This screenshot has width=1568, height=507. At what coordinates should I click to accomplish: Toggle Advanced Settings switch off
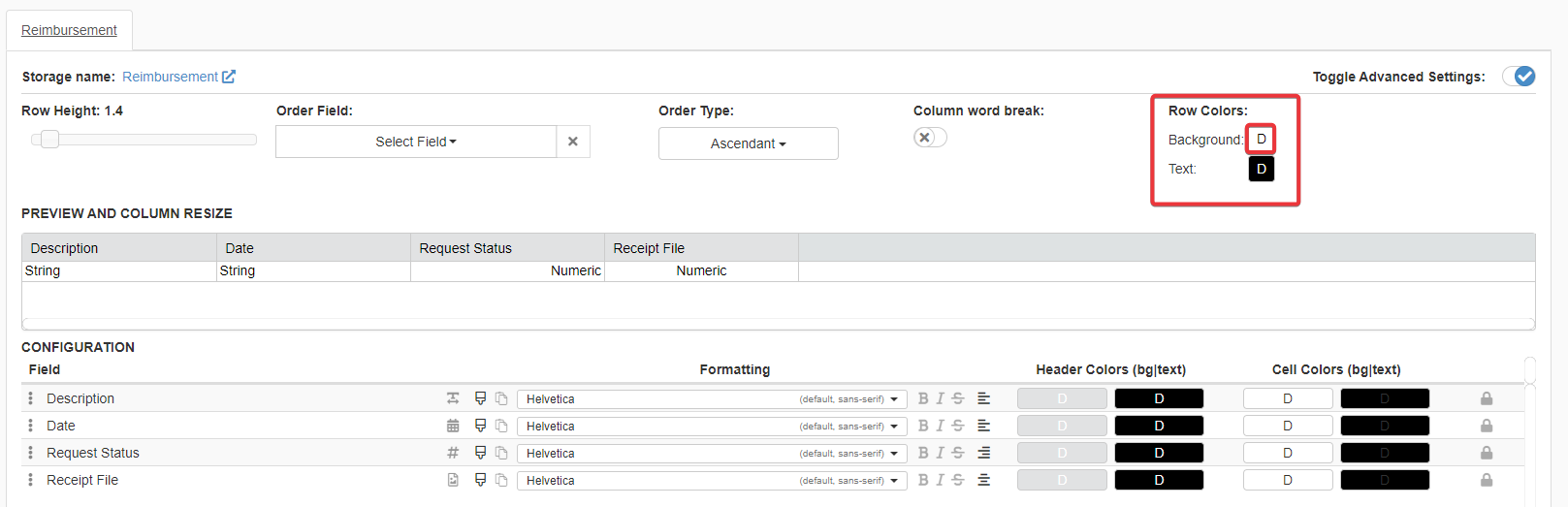click(x=1519, y=76)
